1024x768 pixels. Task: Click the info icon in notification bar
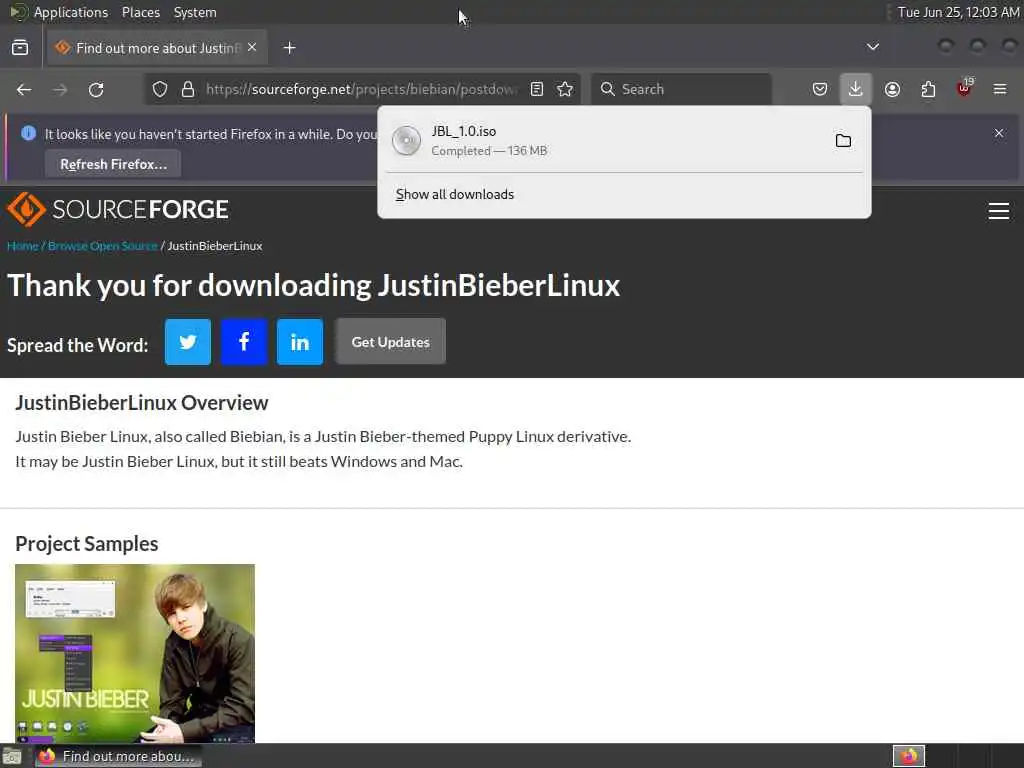click(28, 133)
